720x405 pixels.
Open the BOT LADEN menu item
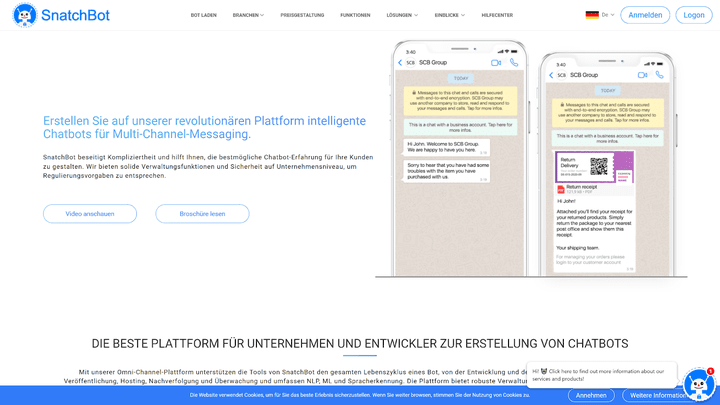(203, 15)
